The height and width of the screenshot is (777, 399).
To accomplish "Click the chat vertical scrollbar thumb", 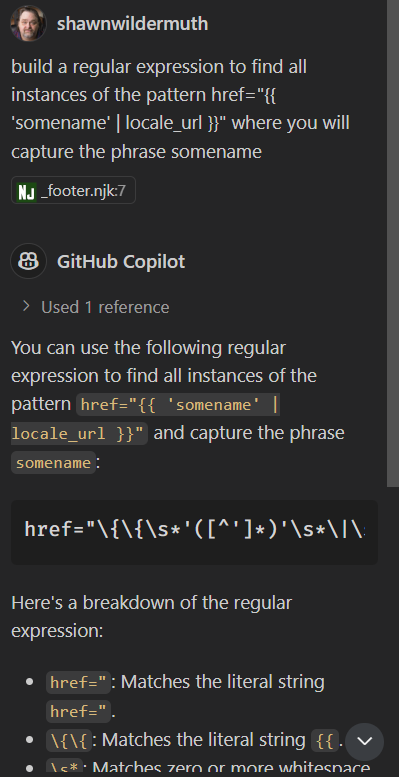I will [393, 243].
